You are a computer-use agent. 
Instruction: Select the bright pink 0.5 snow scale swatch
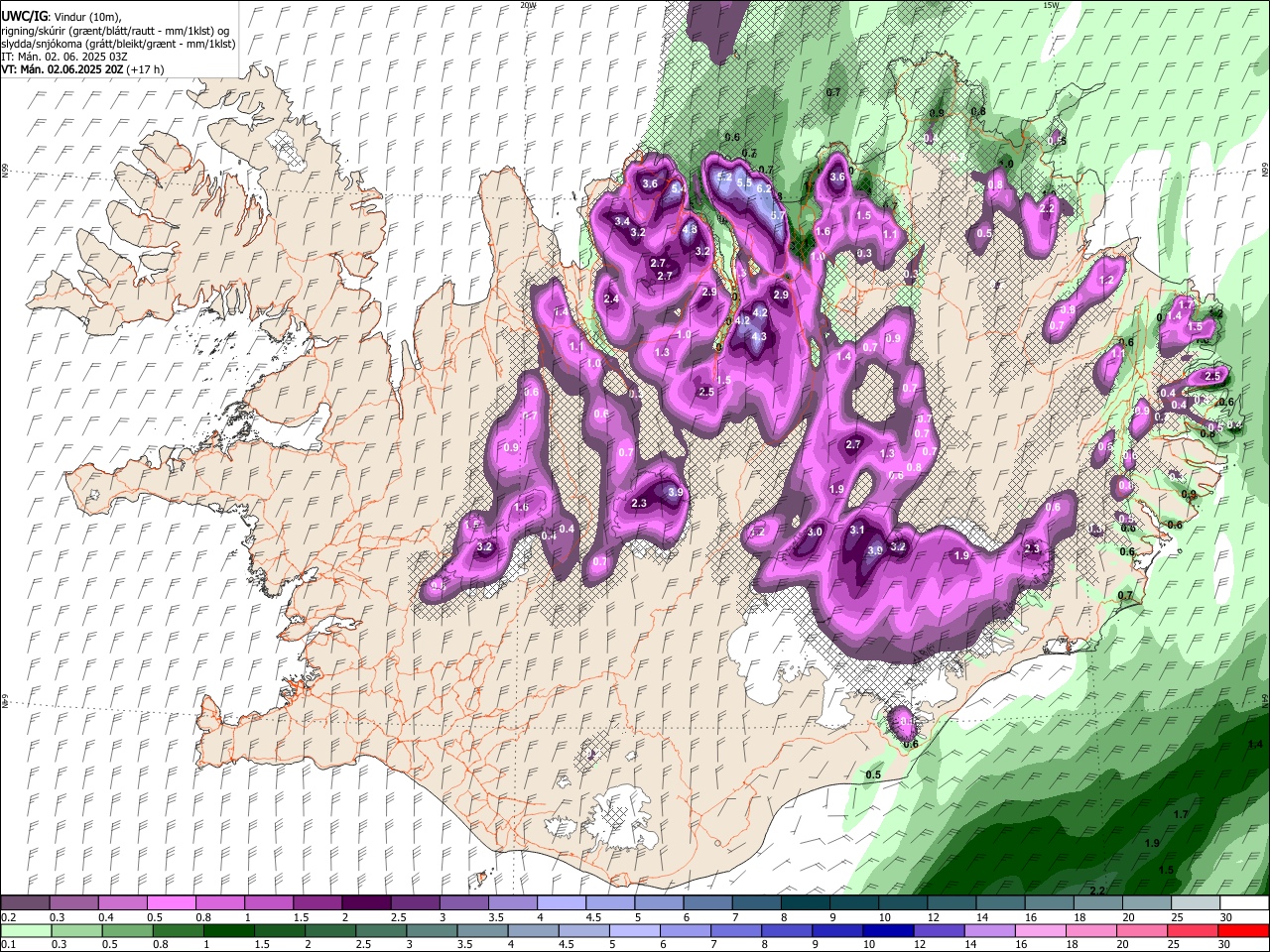pos(171,903)
